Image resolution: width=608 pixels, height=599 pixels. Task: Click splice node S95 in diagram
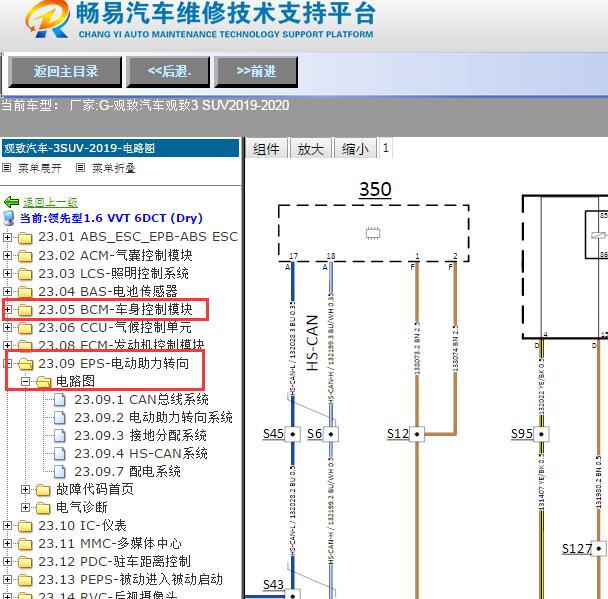tap(541, 434)
